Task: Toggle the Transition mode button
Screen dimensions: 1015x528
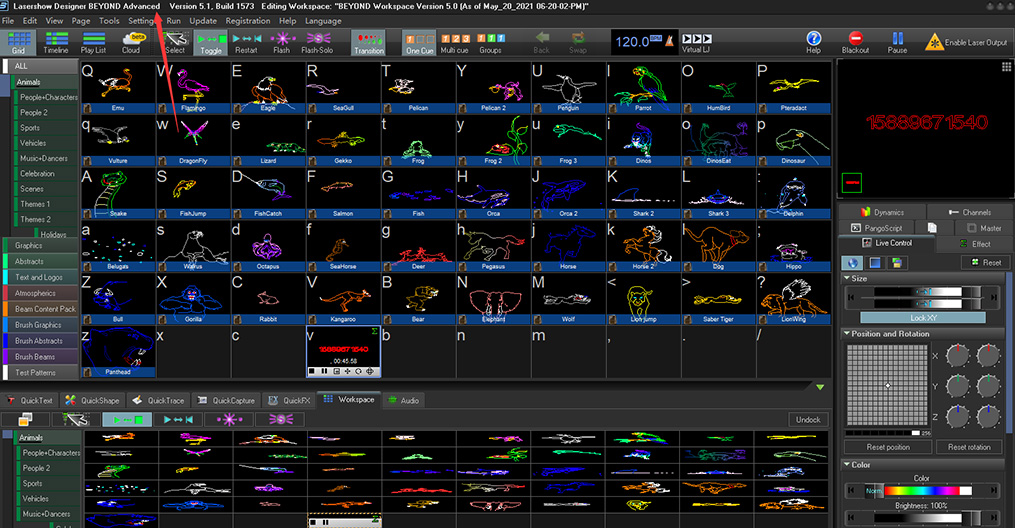Action: [369, 43]
